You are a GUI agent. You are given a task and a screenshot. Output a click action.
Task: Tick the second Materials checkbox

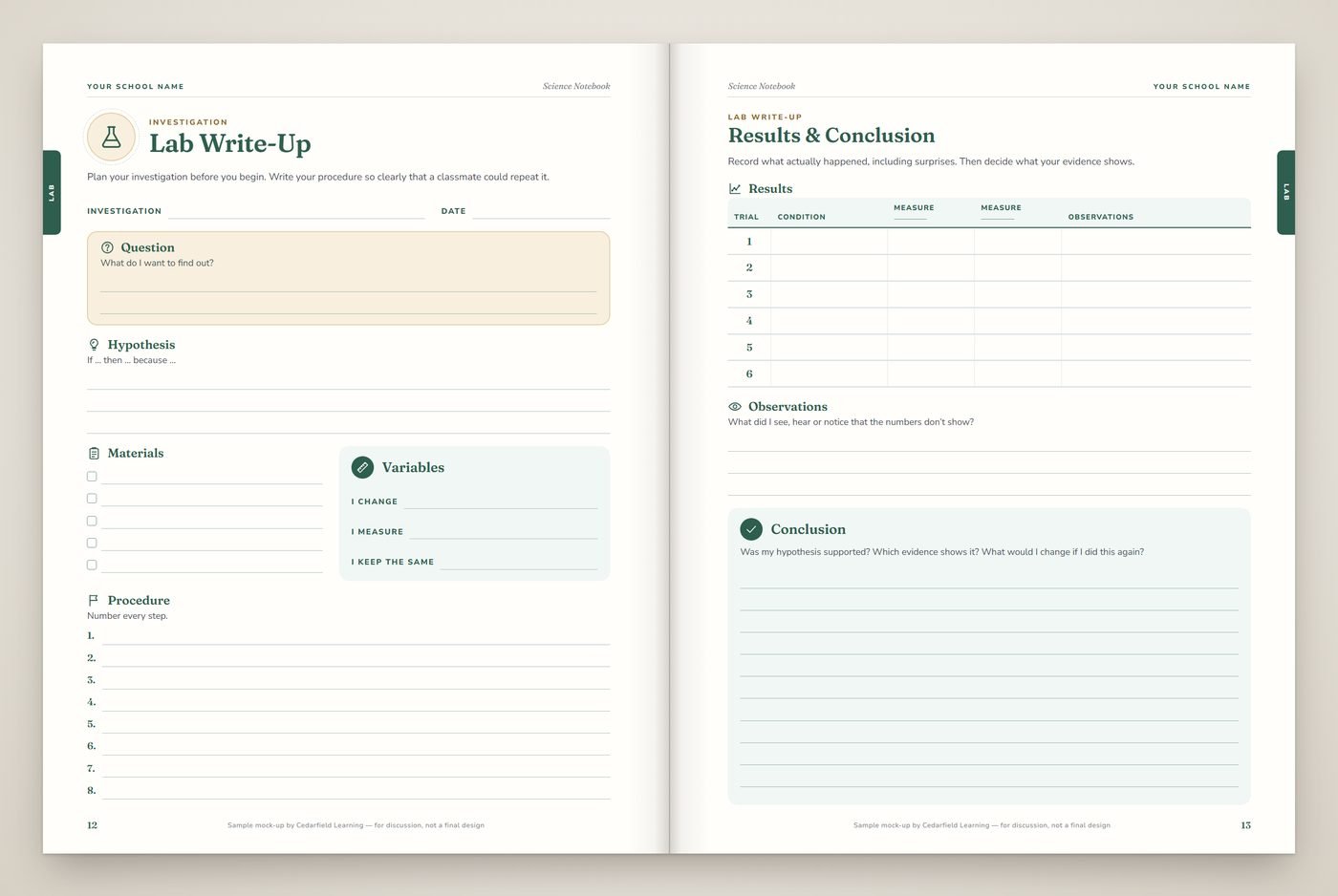coord(92,499)
